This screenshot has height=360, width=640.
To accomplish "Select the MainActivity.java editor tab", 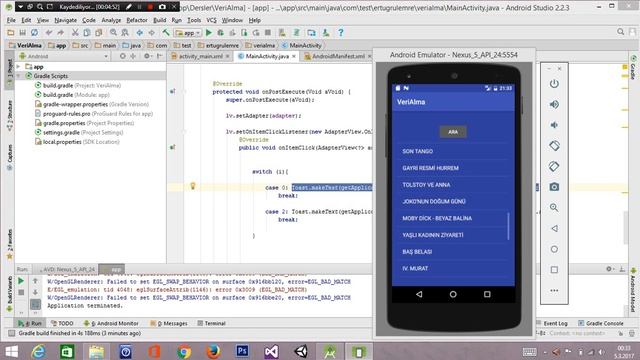I will (267, 56).
